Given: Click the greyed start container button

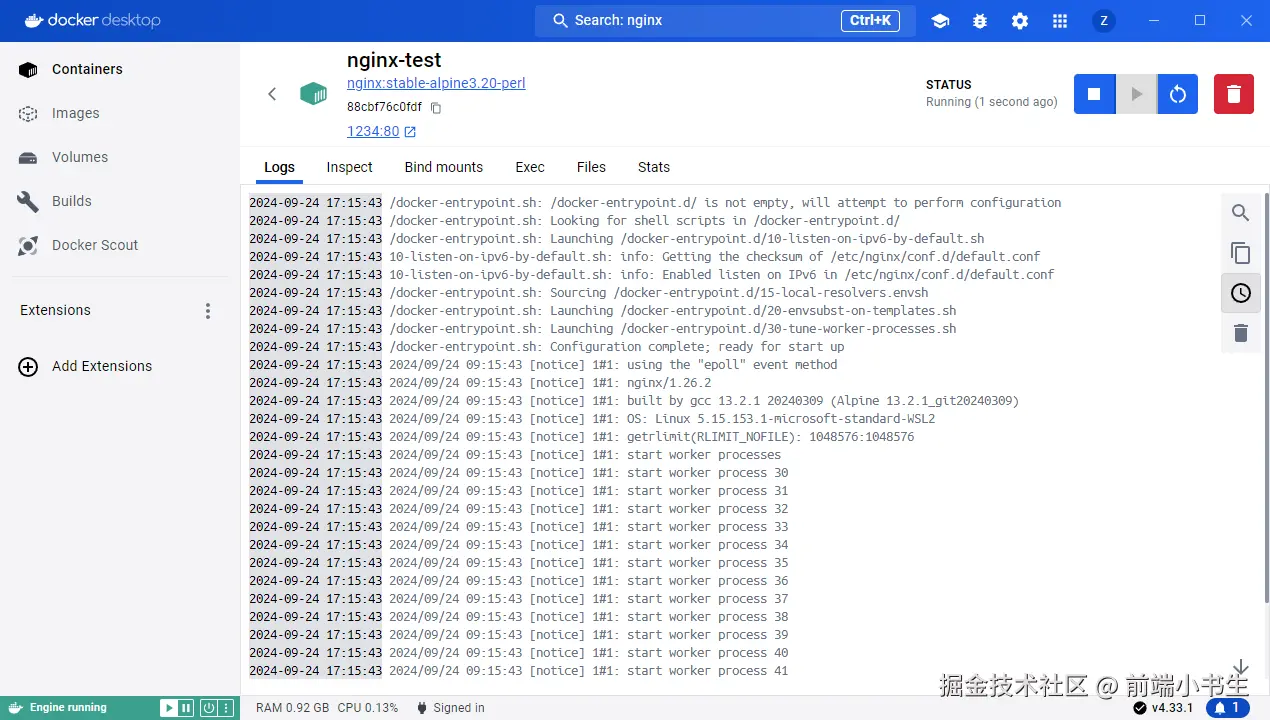Looking at the screenshot, I should click(x=1136, y=94).
